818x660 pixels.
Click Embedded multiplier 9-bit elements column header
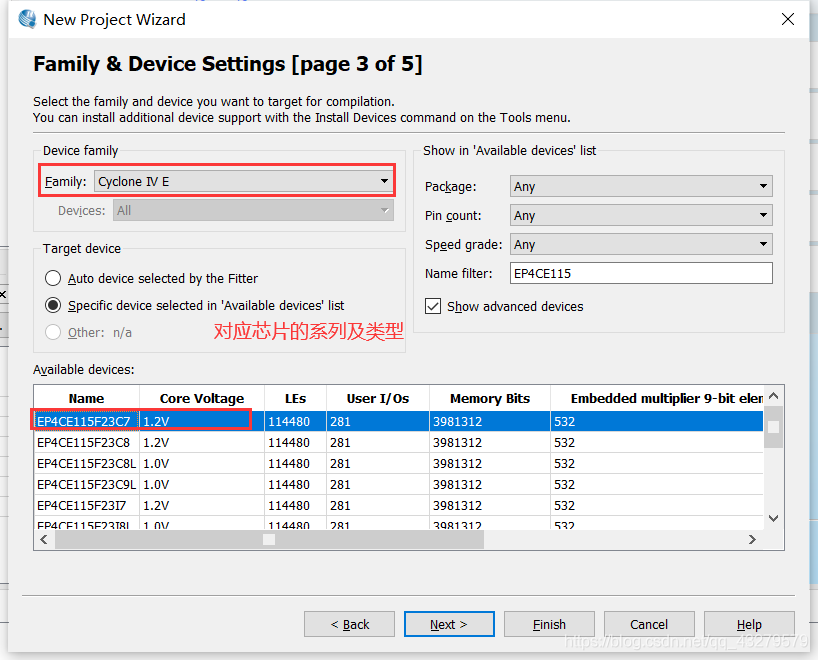[x=657, y=398]
